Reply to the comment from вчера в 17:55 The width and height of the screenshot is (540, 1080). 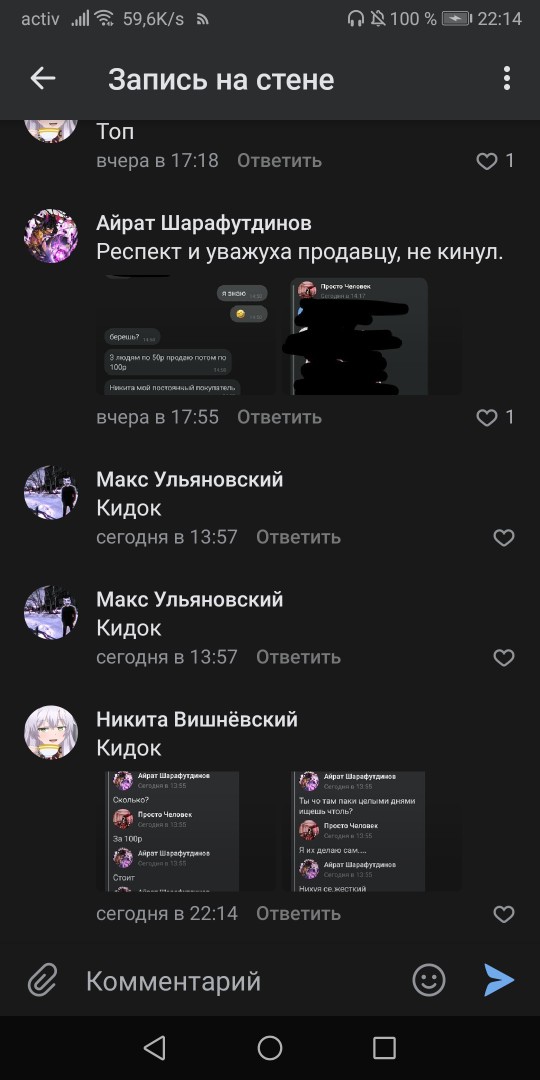tap(280, 417)
